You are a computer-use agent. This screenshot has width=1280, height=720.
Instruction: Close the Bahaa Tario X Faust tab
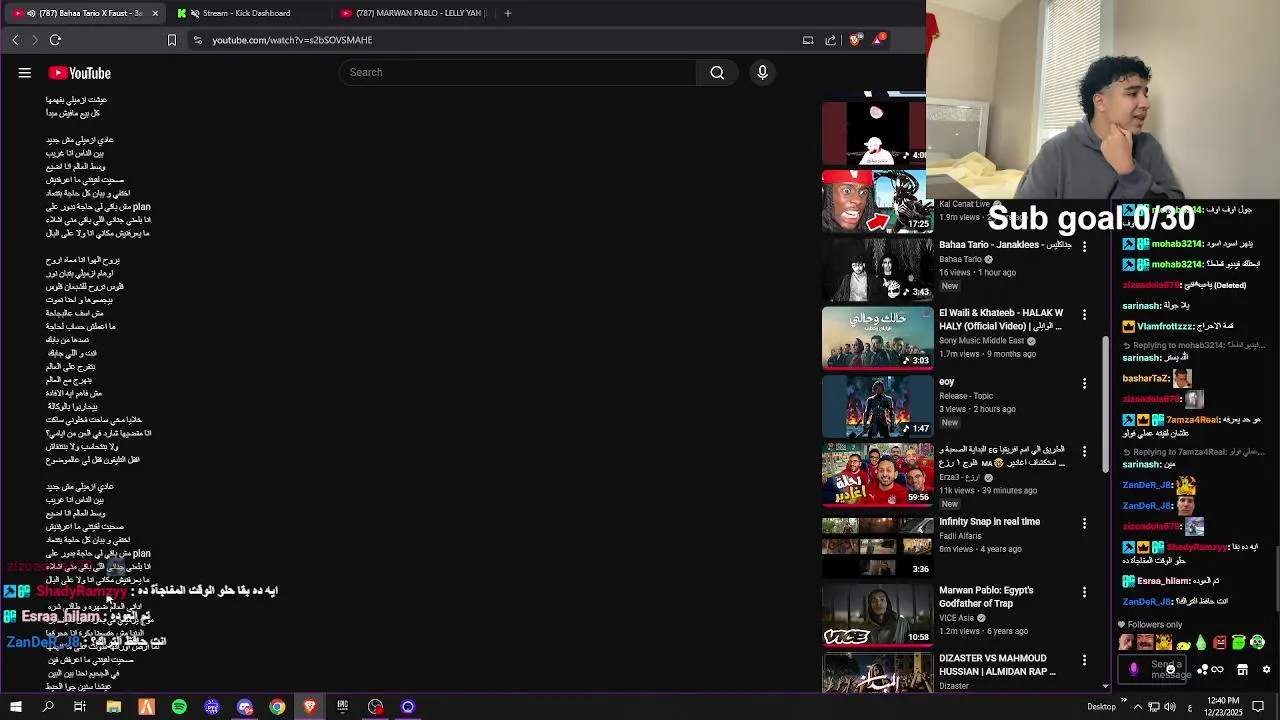point(155,13)
